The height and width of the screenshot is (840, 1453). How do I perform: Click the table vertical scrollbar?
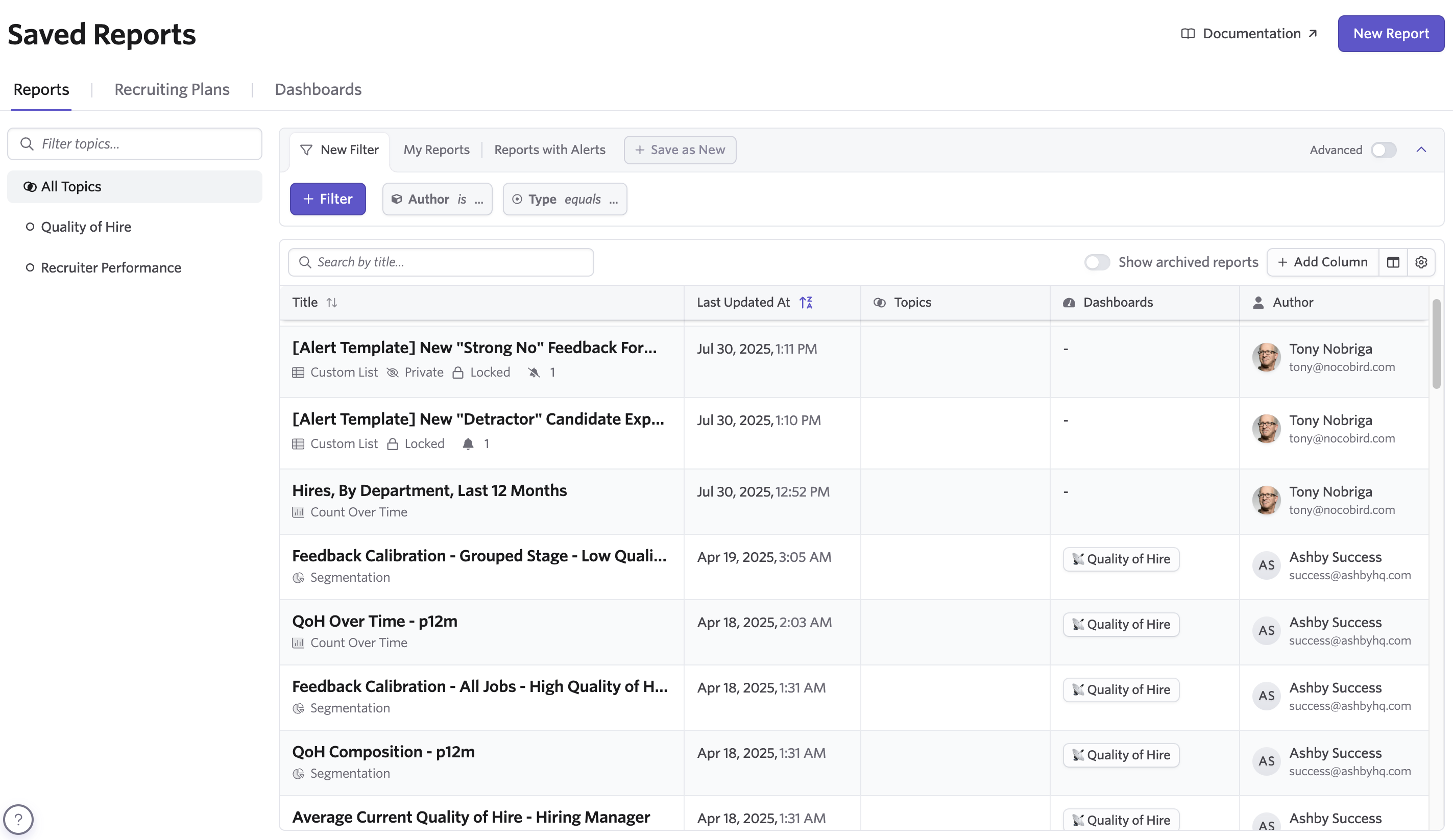coord(1436,344)
